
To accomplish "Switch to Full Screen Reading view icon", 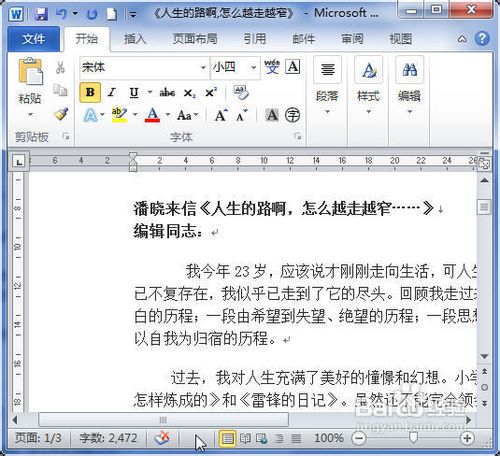I will click(x=245, y=438).
